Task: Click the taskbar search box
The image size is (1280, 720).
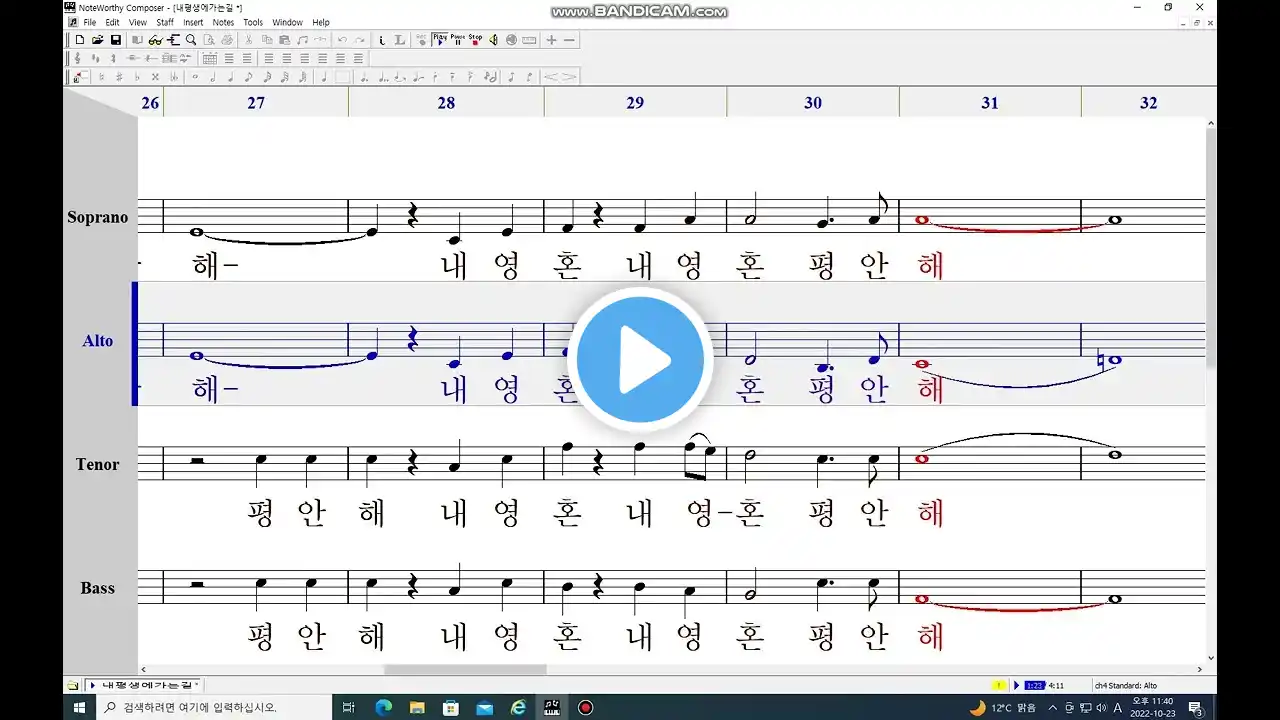Action: tap(213, 707)
